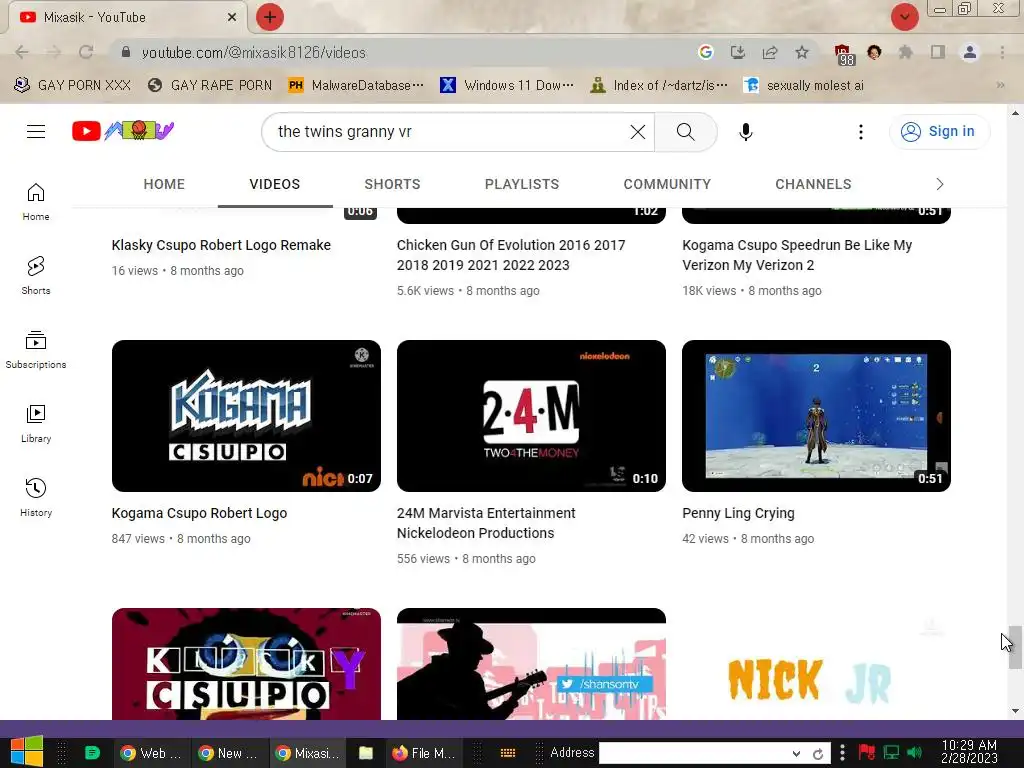Open Chrome three-dot menu
Screen dimensions: 1024x768
tap(1002, 52)
